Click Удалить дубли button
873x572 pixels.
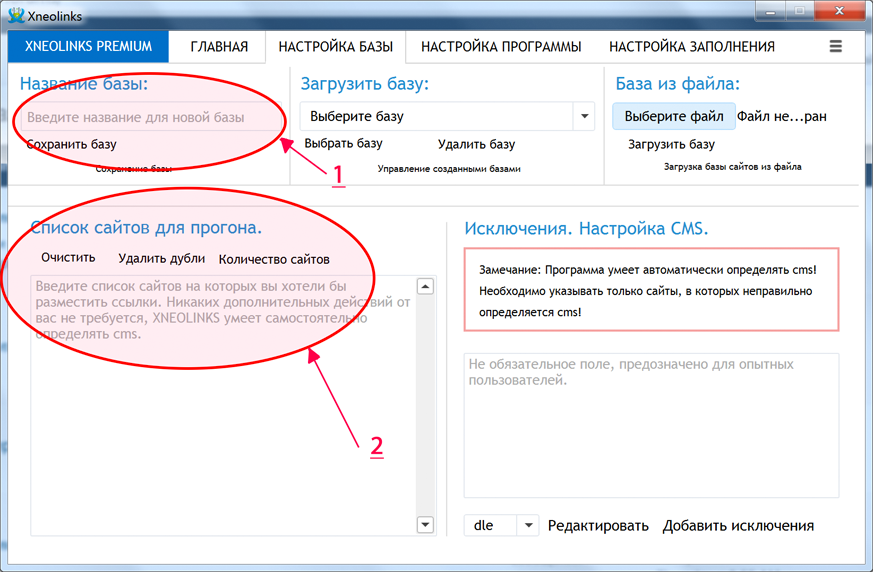tap(161, 258)
